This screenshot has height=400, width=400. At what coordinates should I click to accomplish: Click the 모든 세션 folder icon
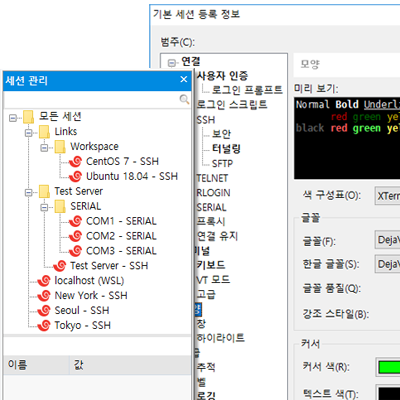tap(28, 117)
